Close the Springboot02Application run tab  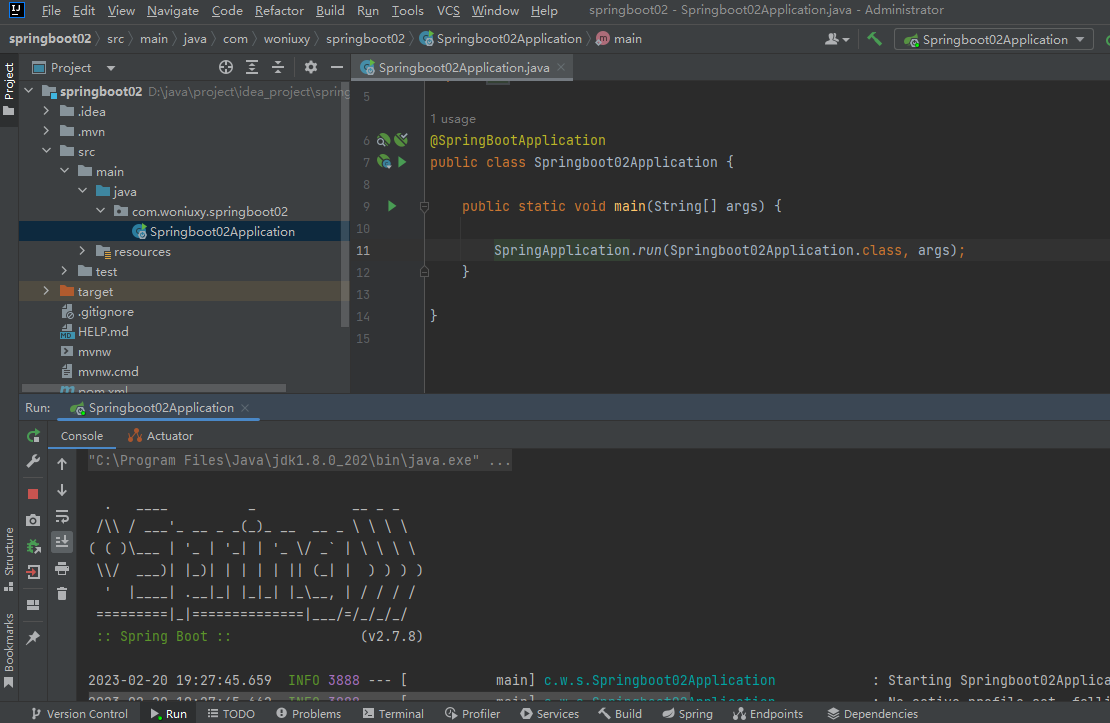tap(245, 408)
